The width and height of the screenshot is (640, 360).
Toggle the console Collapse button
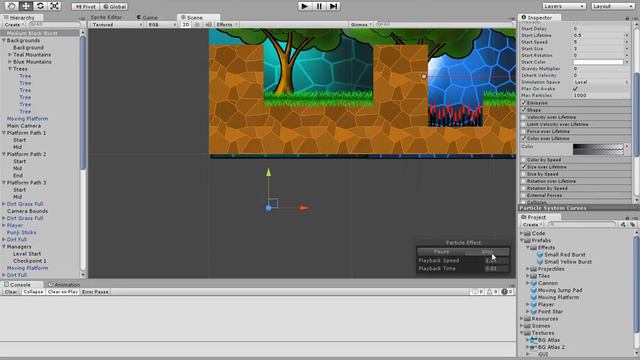coord(33,292)
